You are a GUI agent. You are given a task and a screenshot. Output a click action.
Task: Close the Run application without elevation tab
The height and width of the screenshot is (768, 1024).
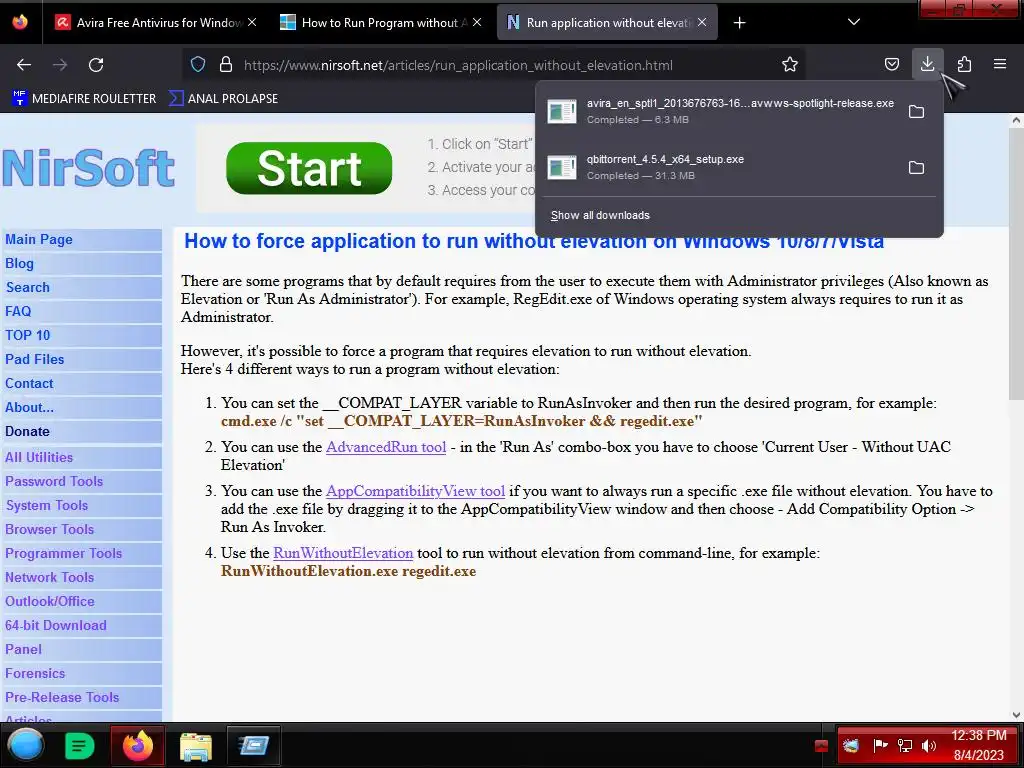coord(702,22)
